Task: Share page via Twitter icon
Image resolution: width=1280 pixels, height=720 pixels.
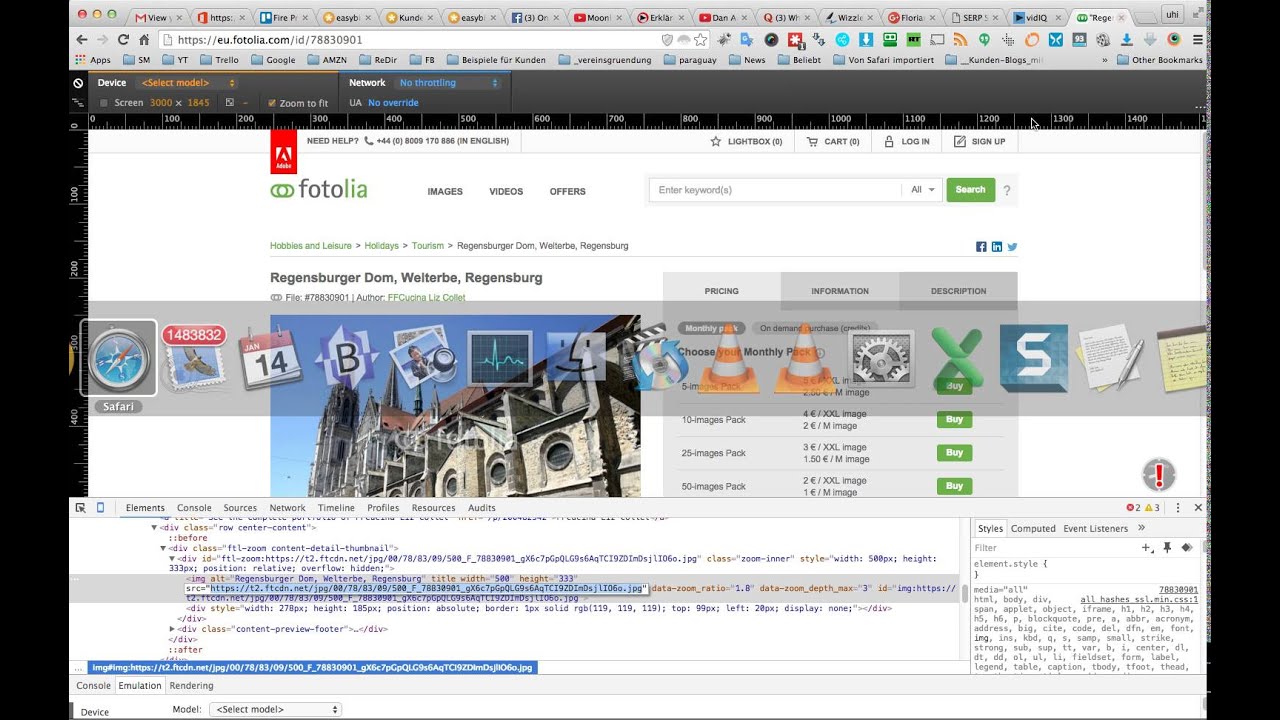Action: pyautogui.click(x=1012, y=247)
